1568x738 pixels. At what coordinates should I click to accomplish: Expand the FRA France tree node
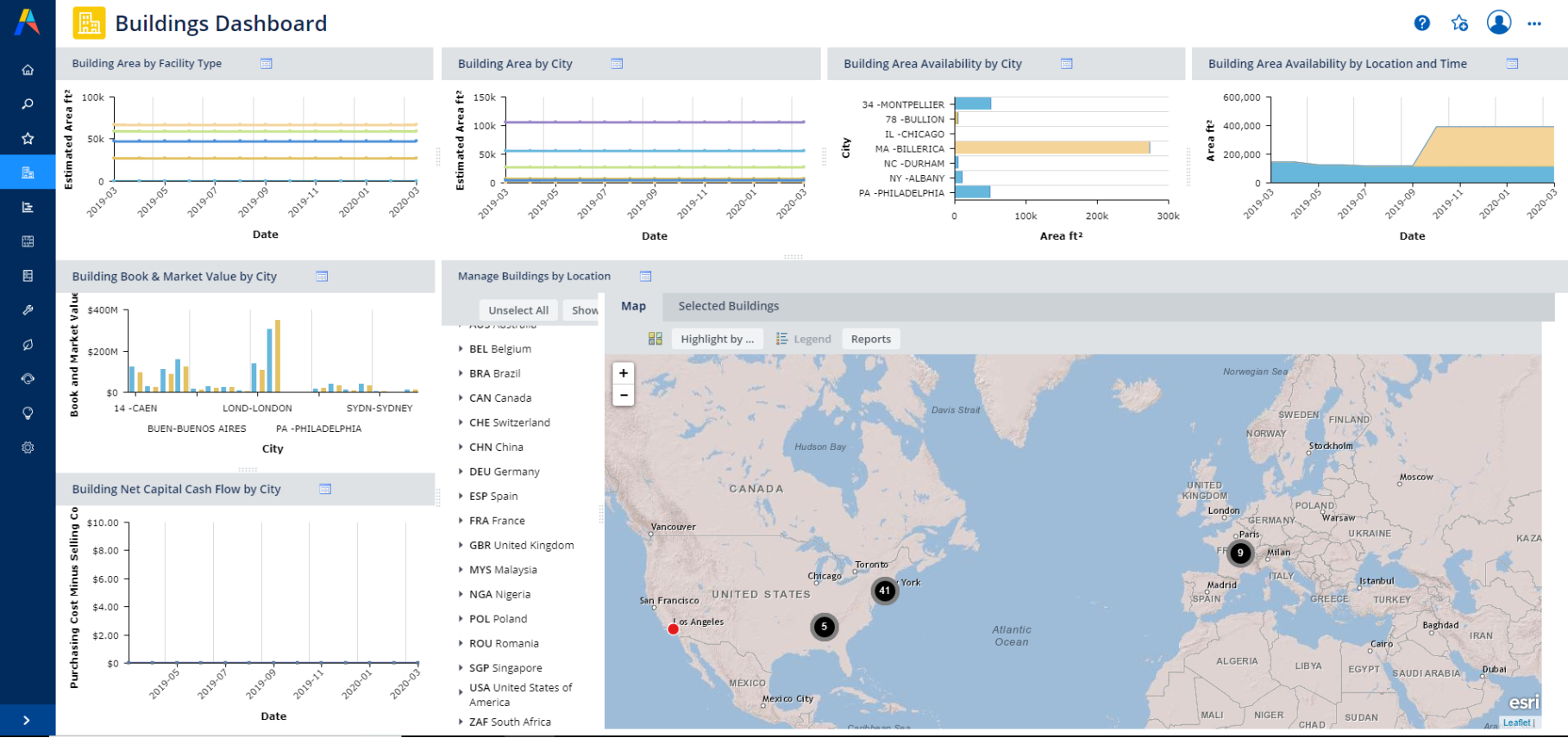coord(461,521)
